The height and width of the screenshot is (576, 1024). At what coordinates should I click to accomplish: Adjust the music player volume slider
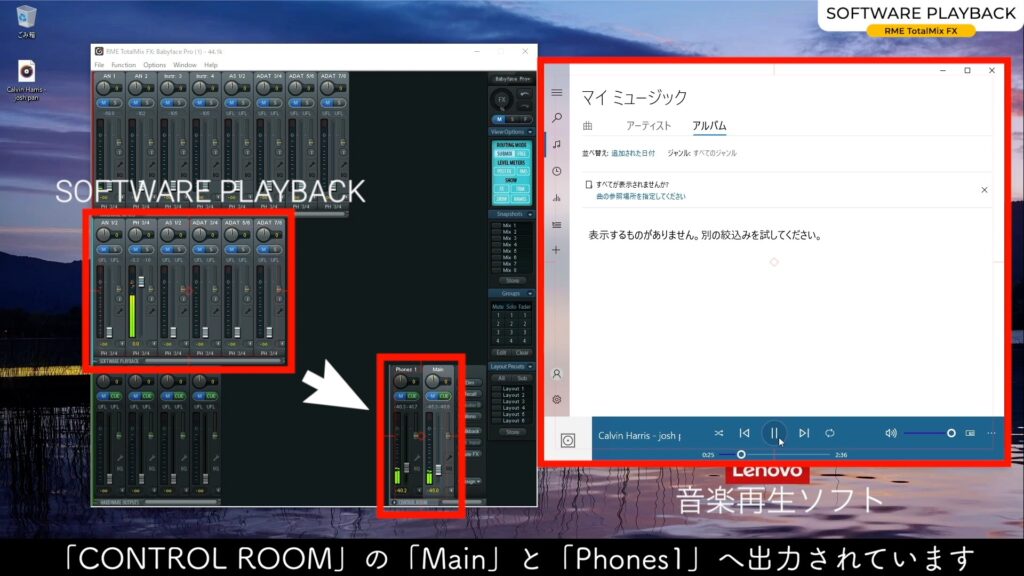(930, 433)
